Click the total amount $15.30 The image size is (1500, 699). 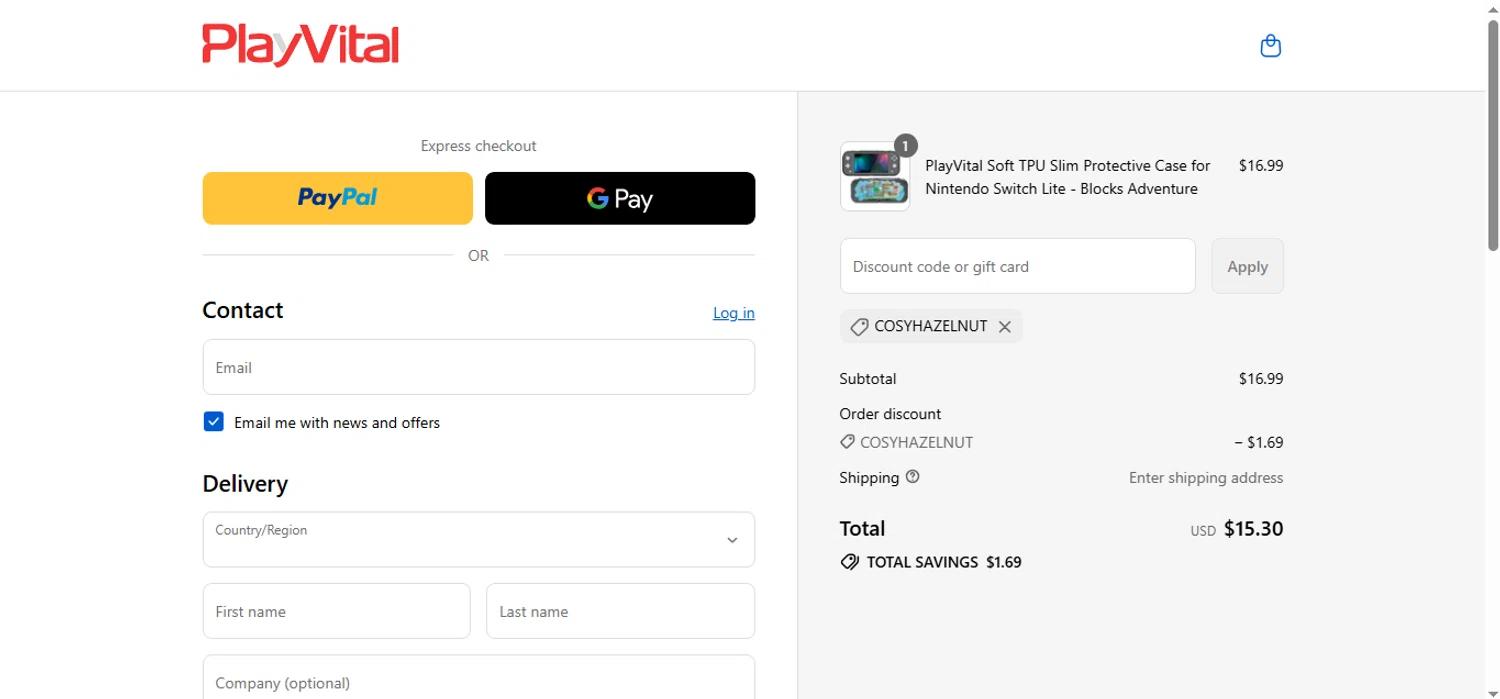(x=1253, y=529)
